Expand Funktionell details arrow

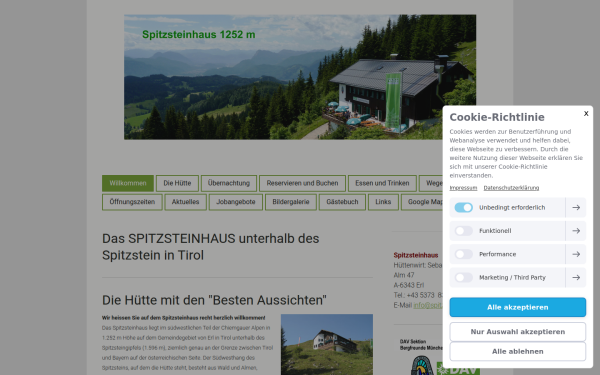pos(576,231)
